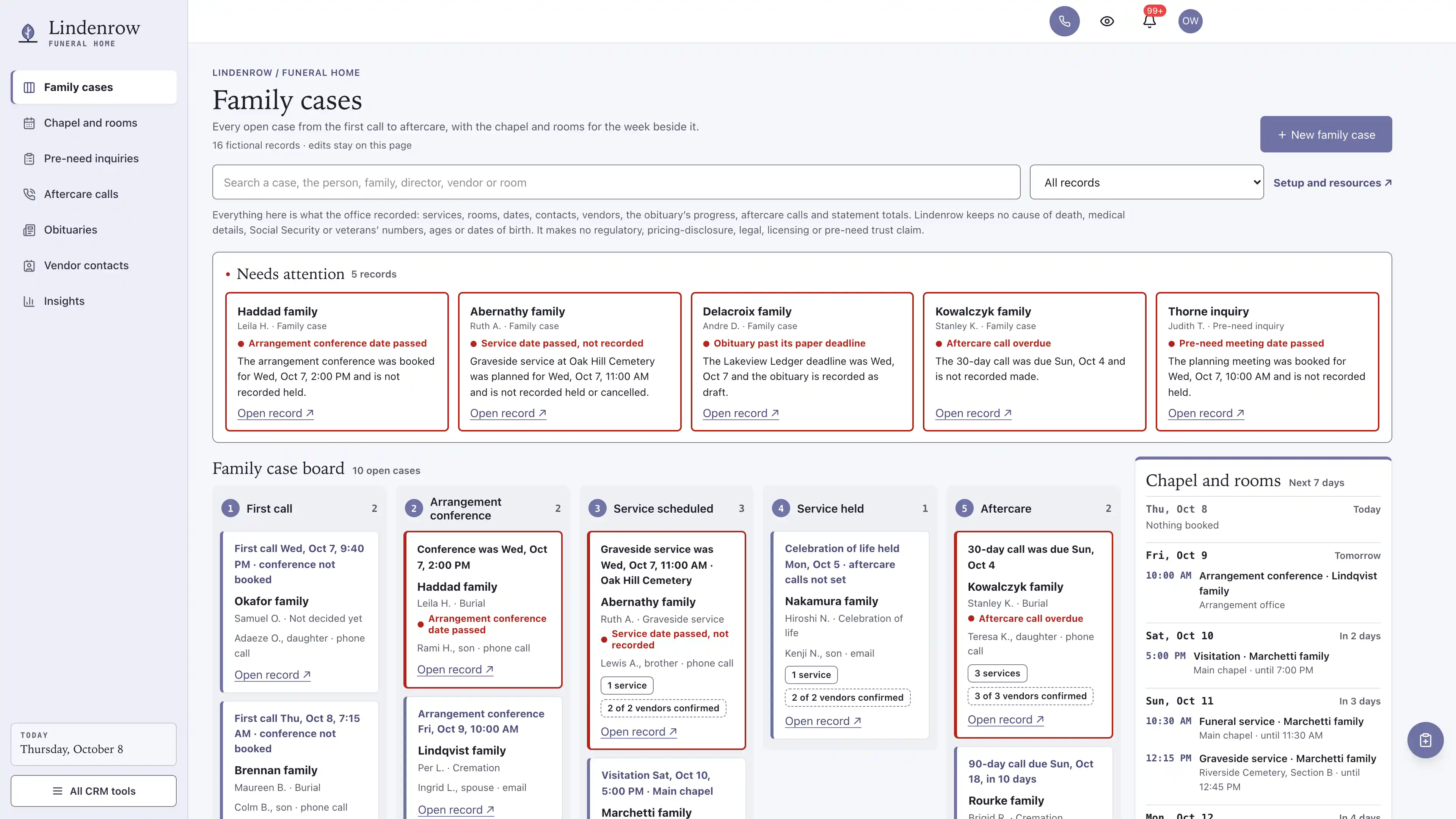The image size is (1456, 819).
Task: Click the case search field
Action: (616, 182)
